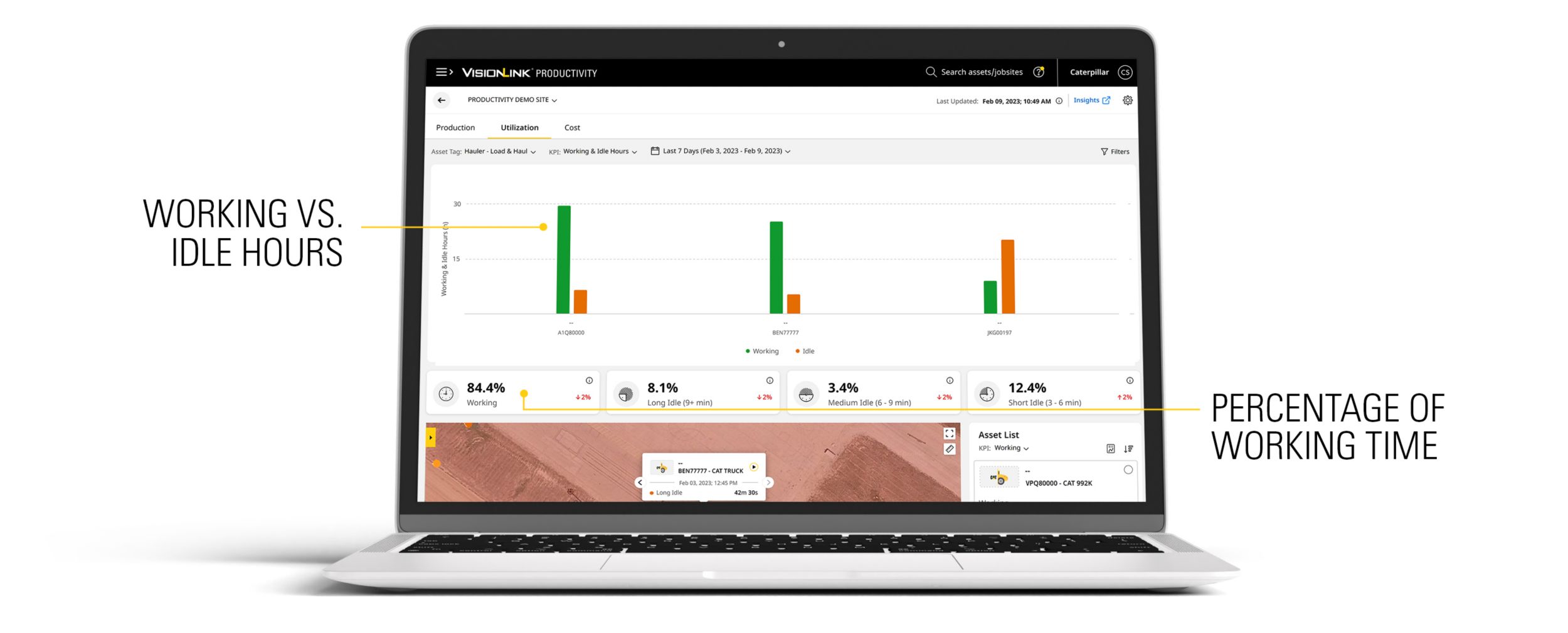Image resolution: width=1568 pixels, height=633 pixels.
Task: Go to next event in map popup
Action: coord(768,483)
